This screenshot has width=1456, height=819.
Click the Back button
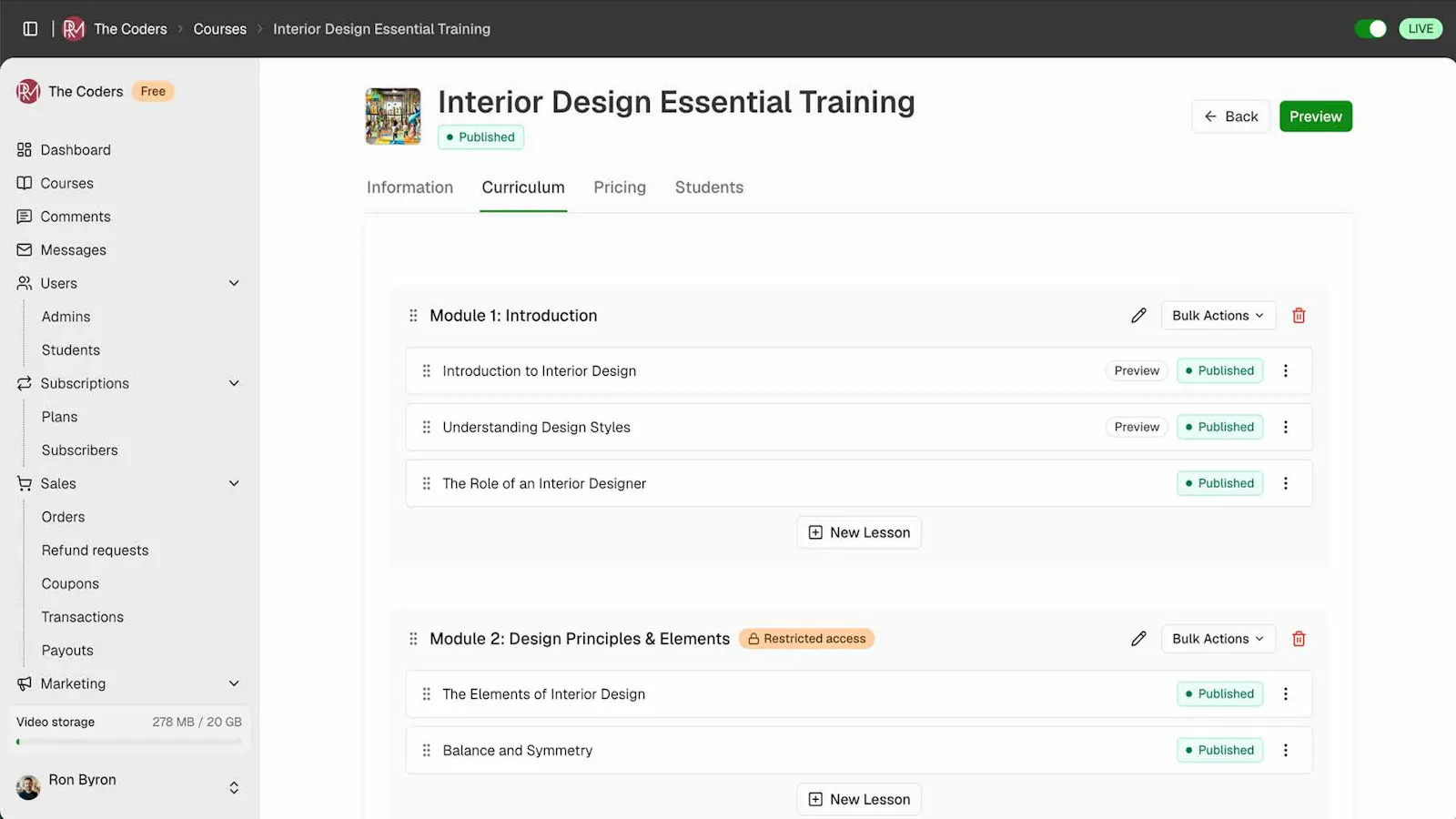pyautogui.click(x=1230, y=116)
